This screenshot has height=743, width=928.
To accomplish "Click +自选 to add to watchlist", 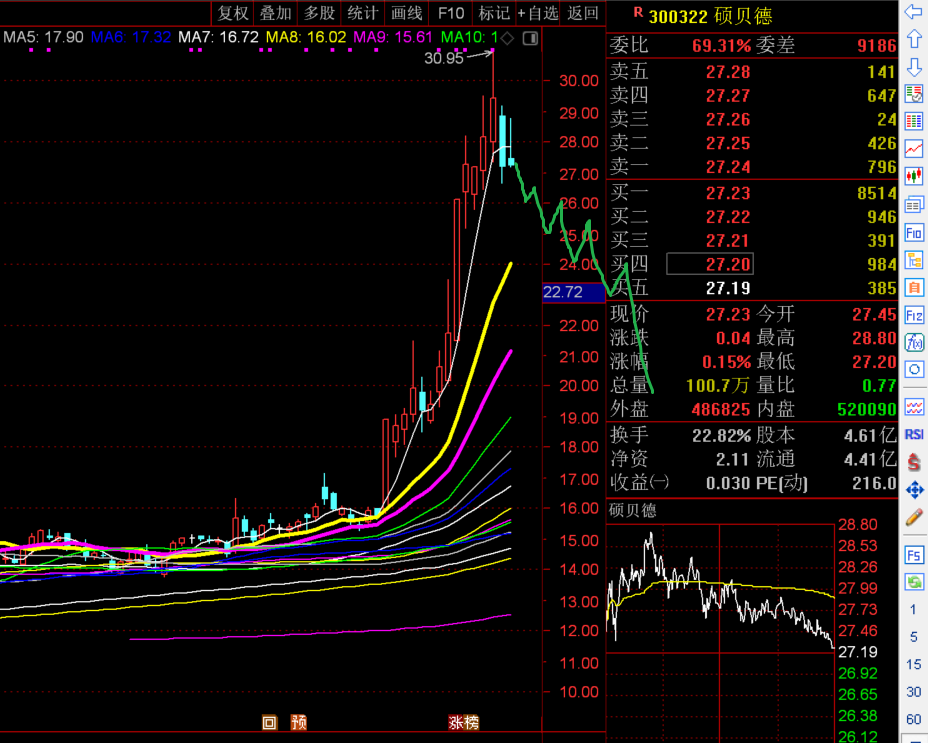I will [x=538, y=13].
